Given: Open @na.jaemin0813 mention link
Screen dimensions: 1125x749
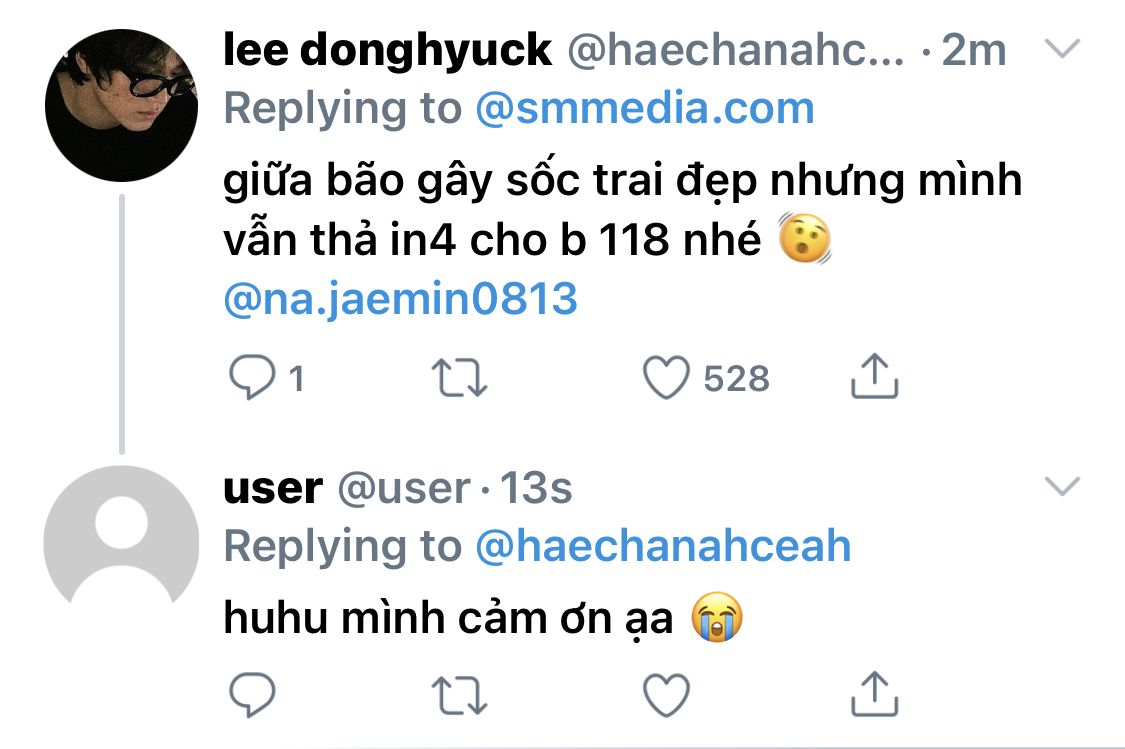Looking at the screenshot, I should (x=400, y=298).
